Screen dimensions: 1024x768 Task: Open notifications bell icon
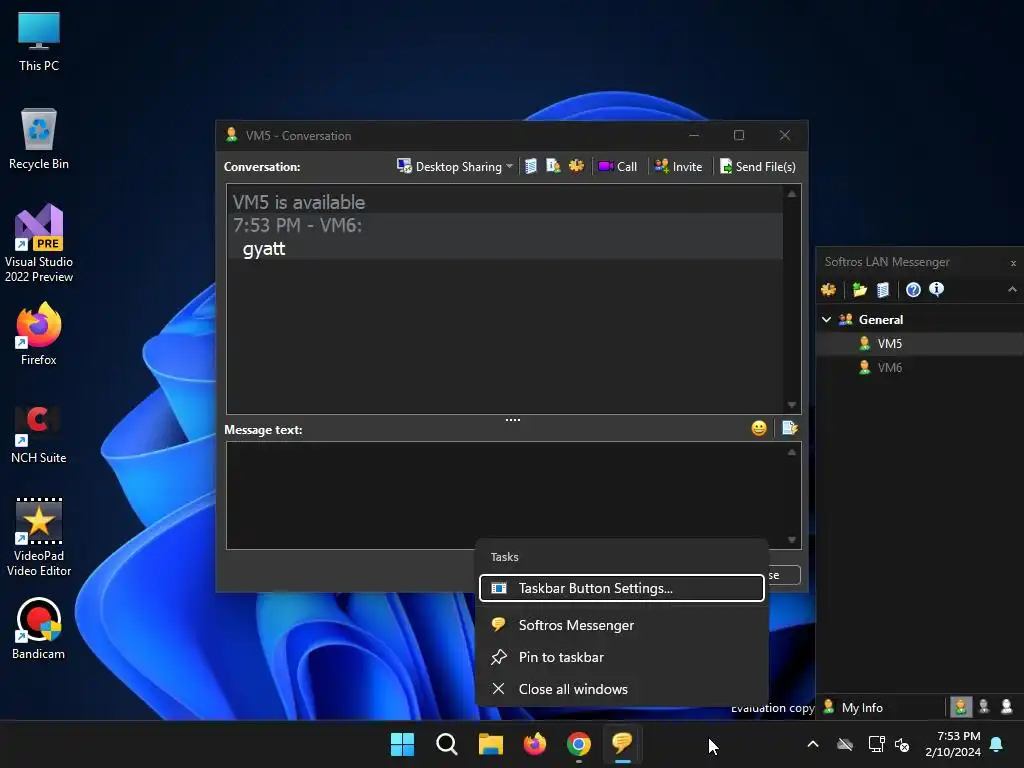click(x=997, y=744)
